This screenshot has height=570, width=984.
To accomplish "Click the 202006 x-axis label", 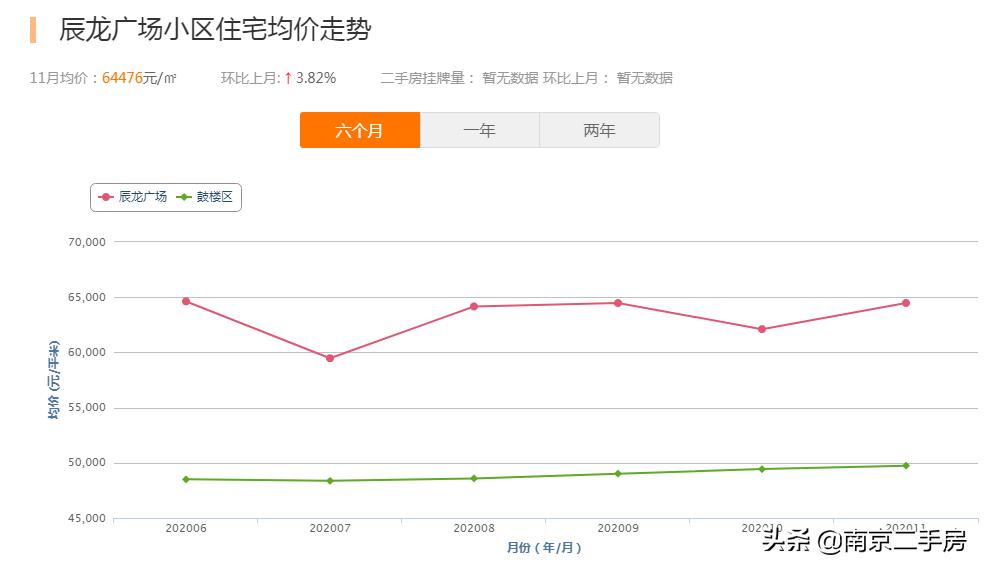I will pos(186,529).
